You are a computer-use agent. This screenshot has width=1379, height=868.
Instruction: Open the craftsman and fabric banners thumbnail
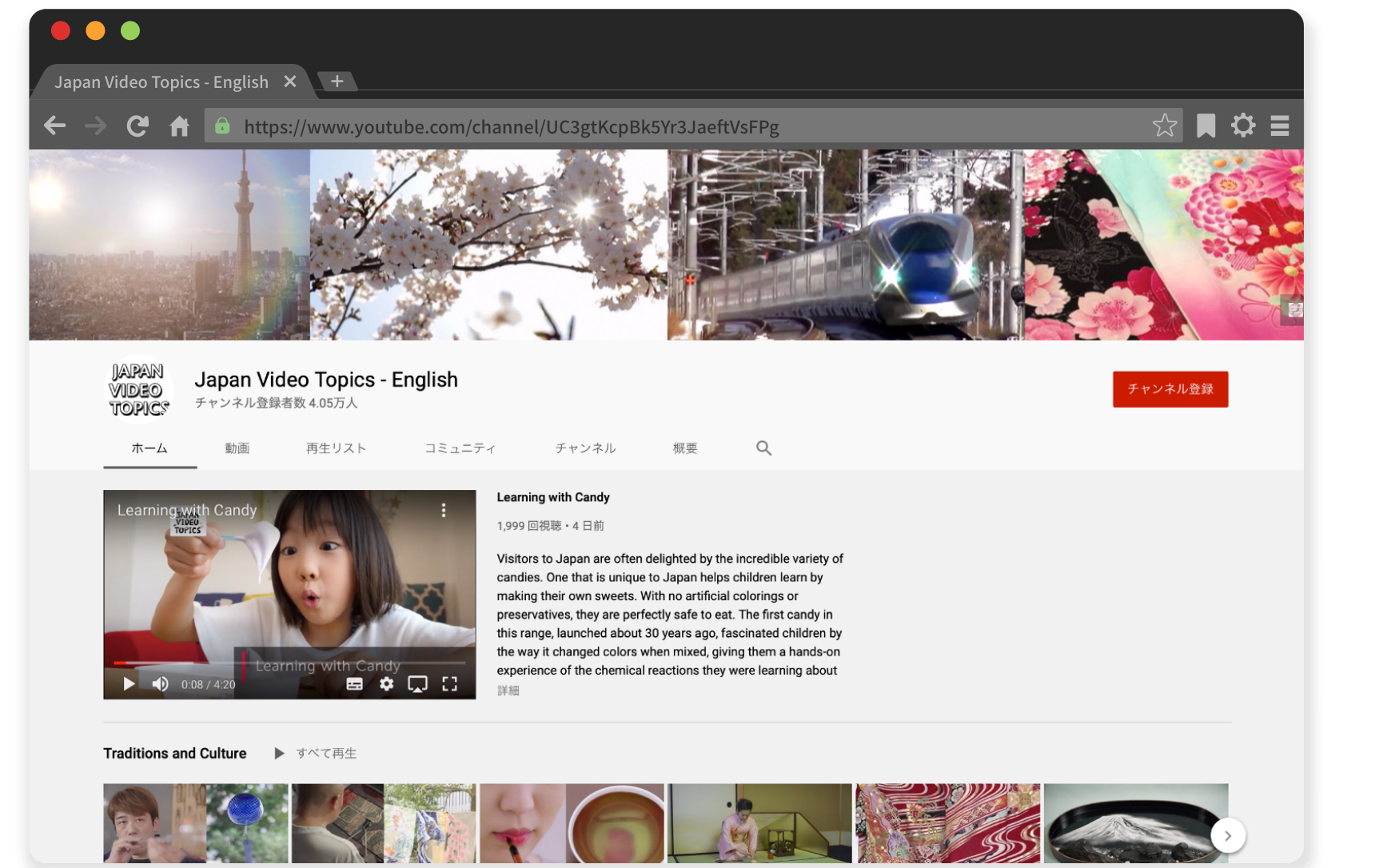click(384, 823)
